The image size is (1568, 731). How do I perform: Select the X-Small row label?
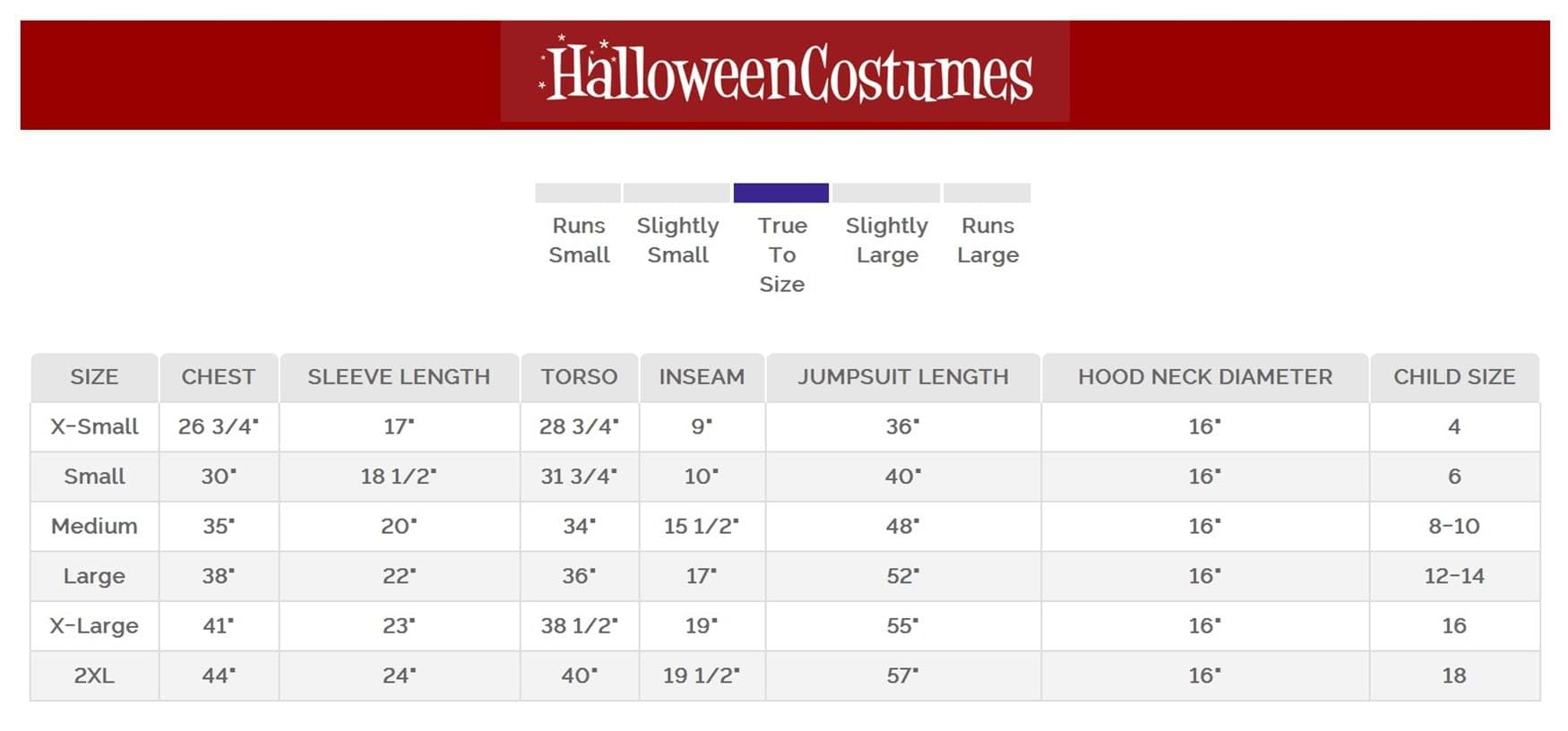tap(94, 426)
